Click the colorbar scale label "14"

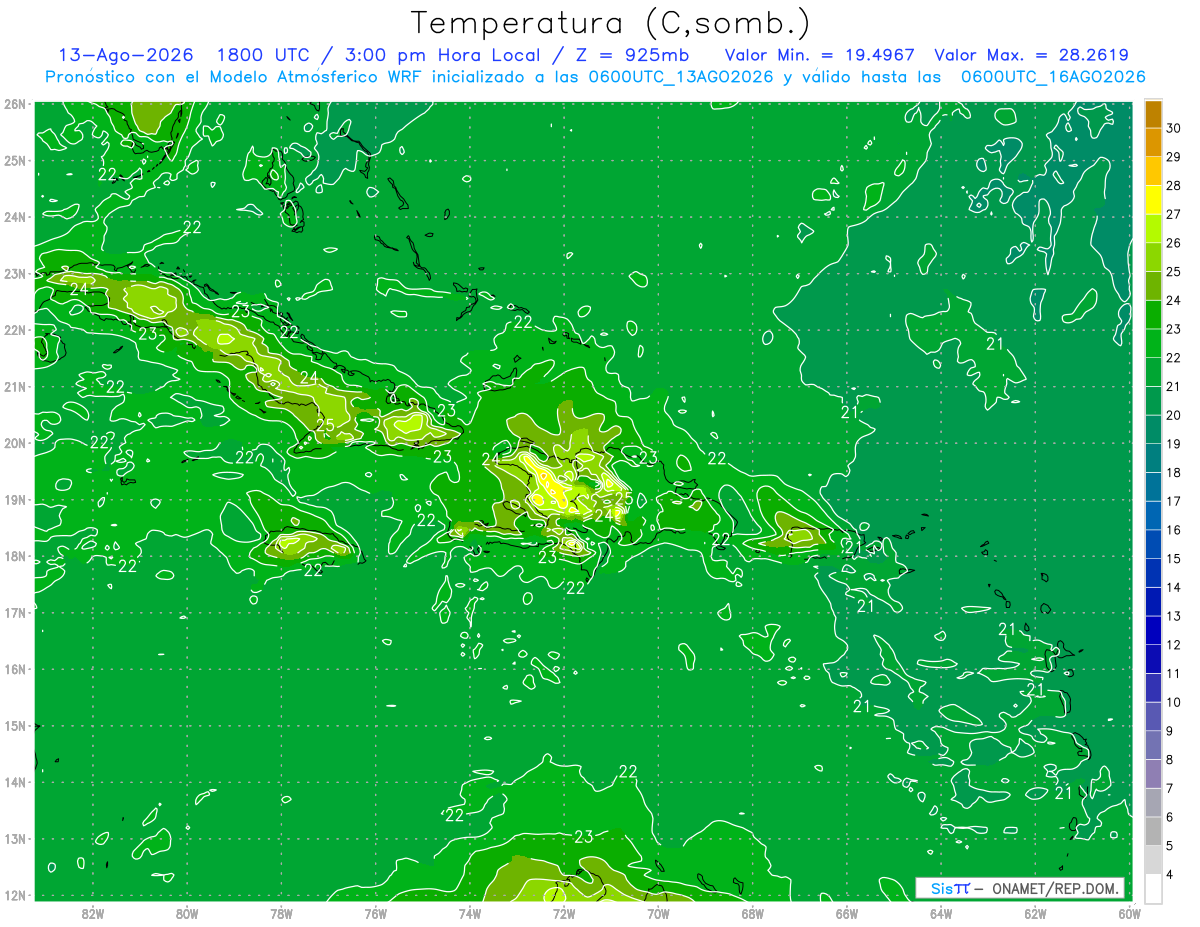click(1173, 588)
